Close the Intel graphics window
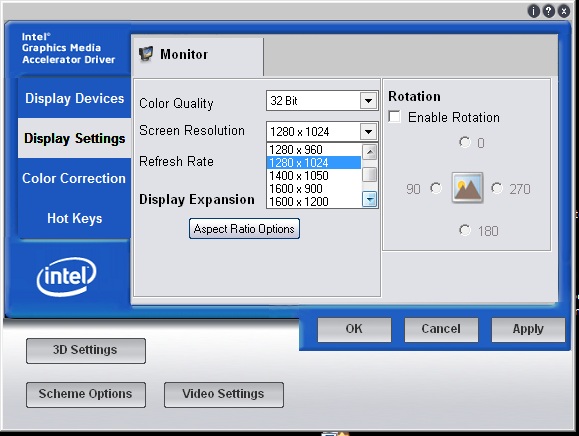Viewport: 579px width, 436px height. click(x=564, y=11)
